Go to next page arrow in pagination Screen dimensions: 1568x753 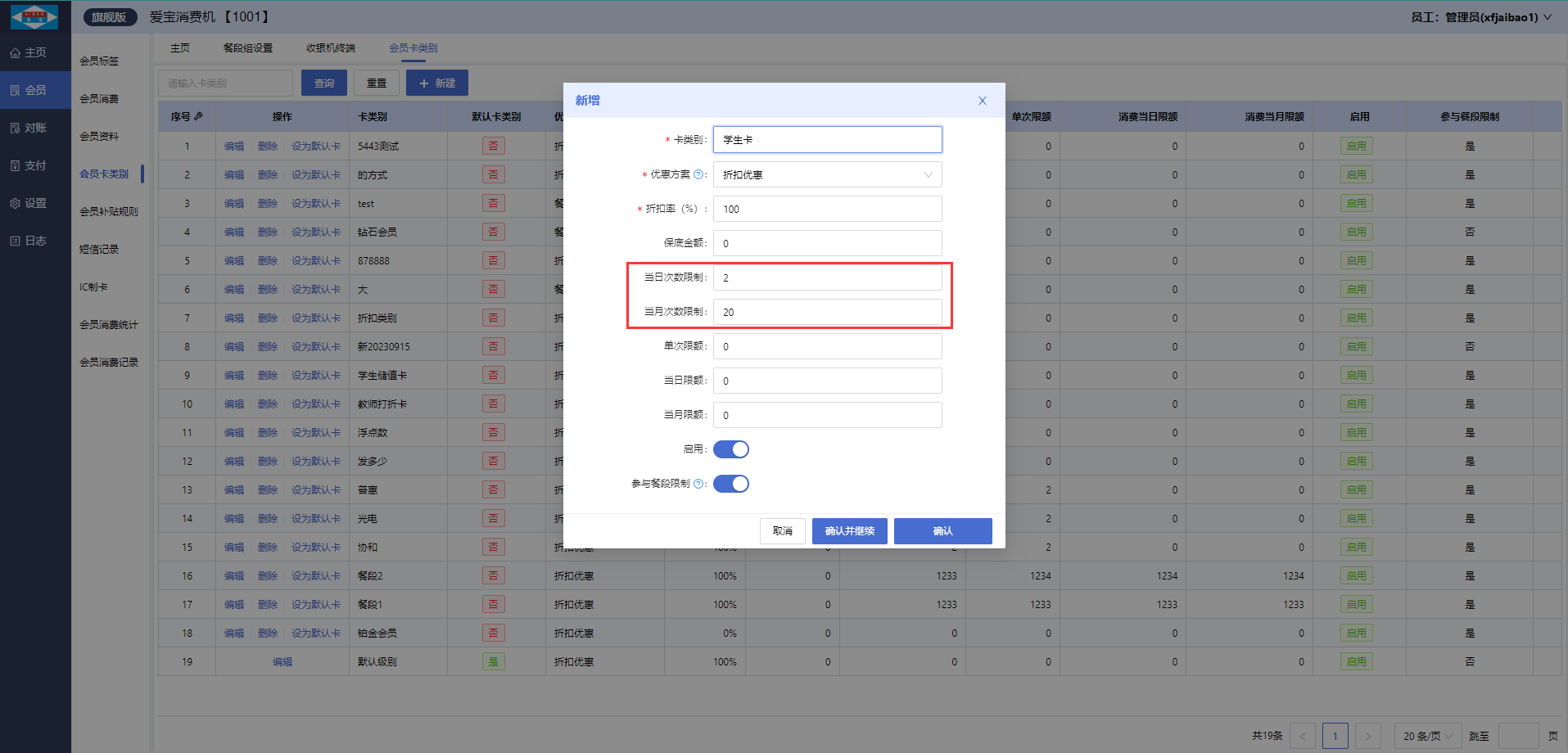coord(1367,736)
